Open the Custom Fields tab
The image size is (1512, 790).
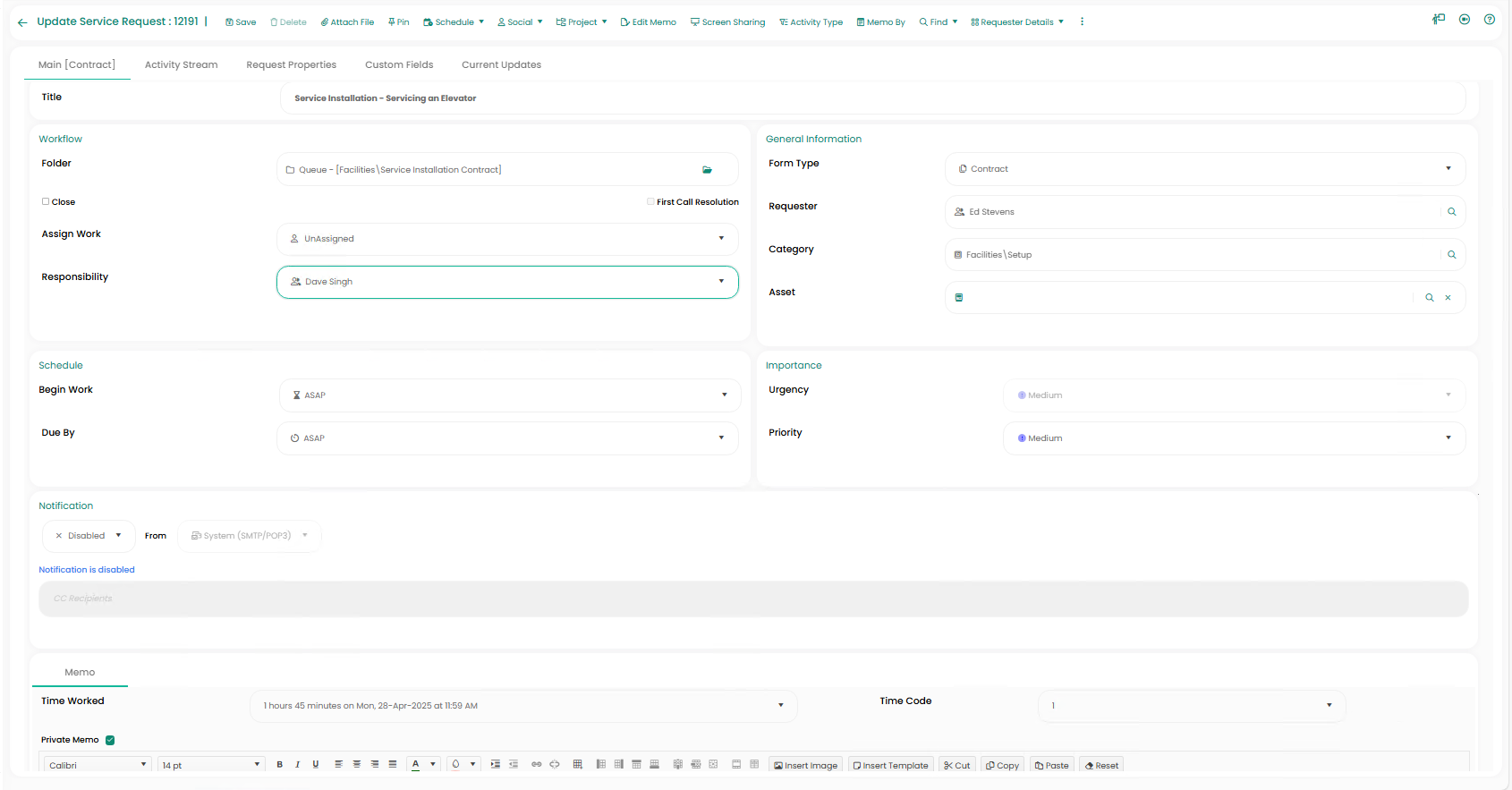[399, 65]
